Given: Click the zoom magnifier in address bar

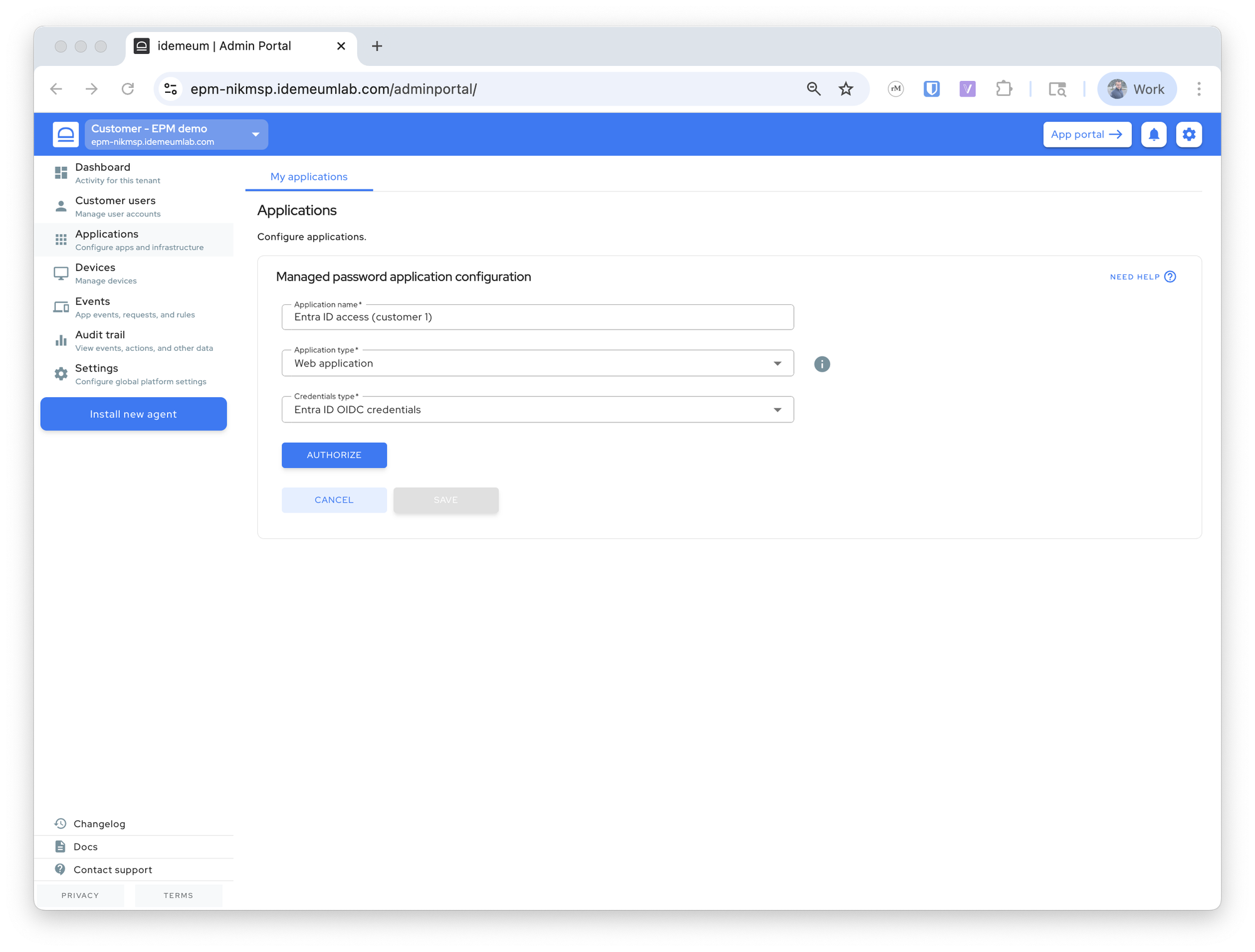Looking at the screenshot, I should 814,89.
